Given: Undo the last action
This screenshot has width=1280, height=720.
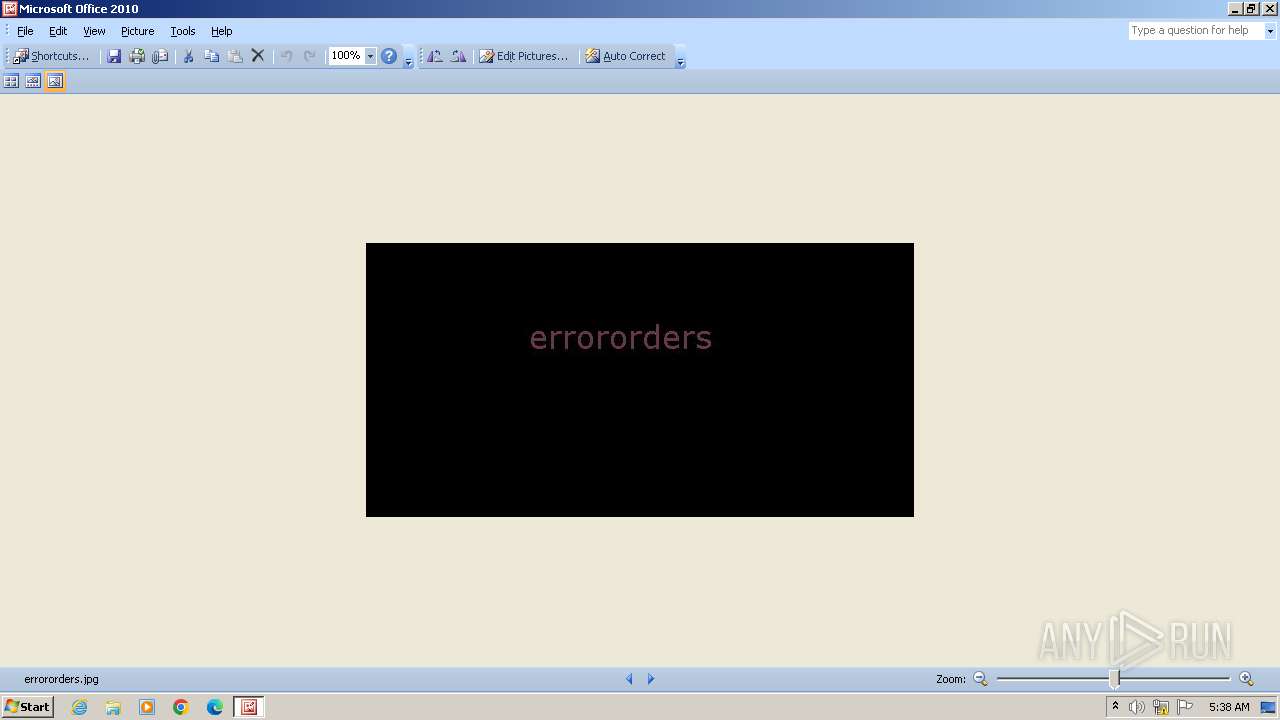Looking at the screenshot, I should tap(286, 56).
